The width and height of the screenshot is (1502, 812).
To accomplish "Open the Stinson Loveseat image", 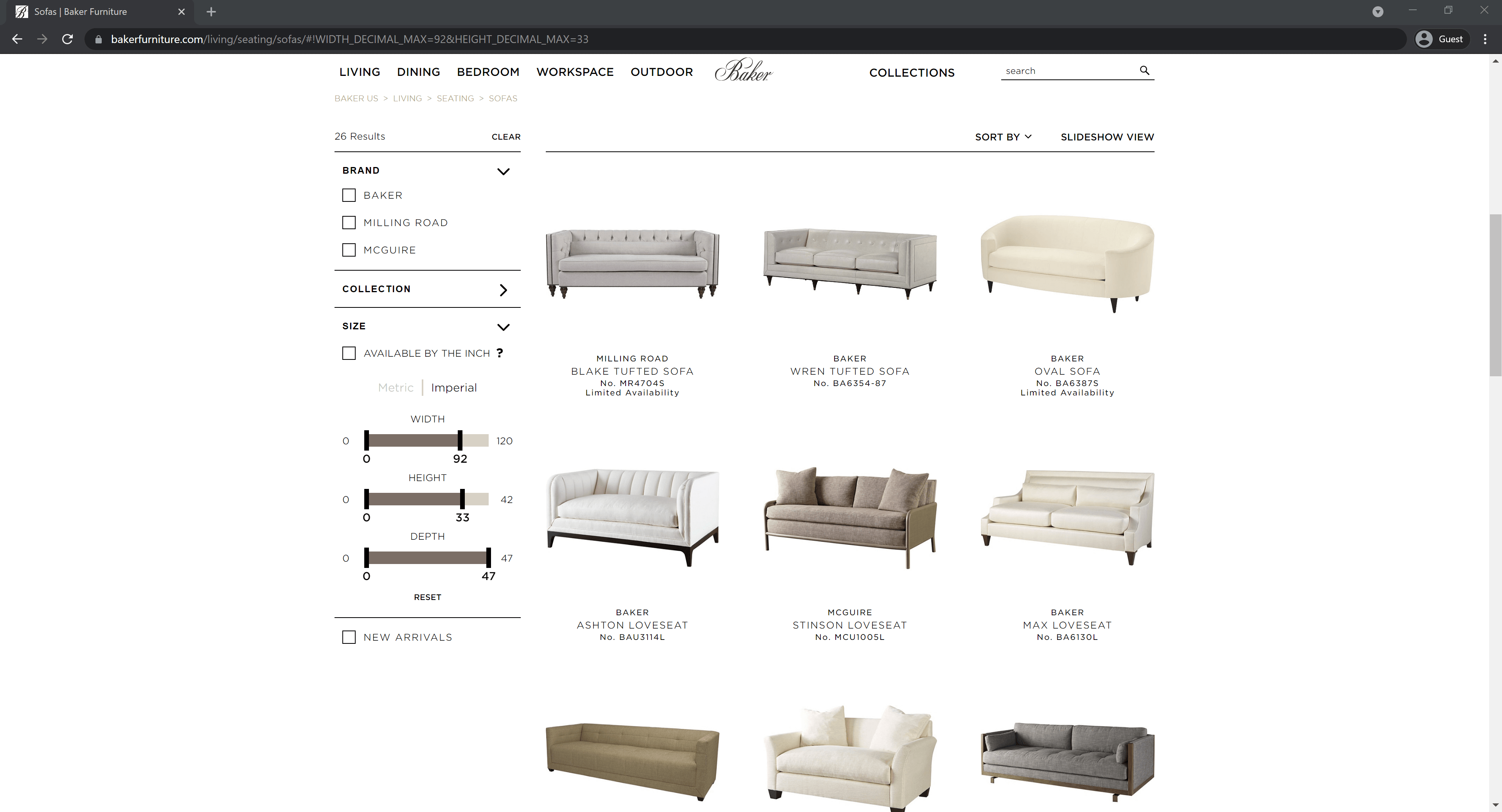I will 850,517.
